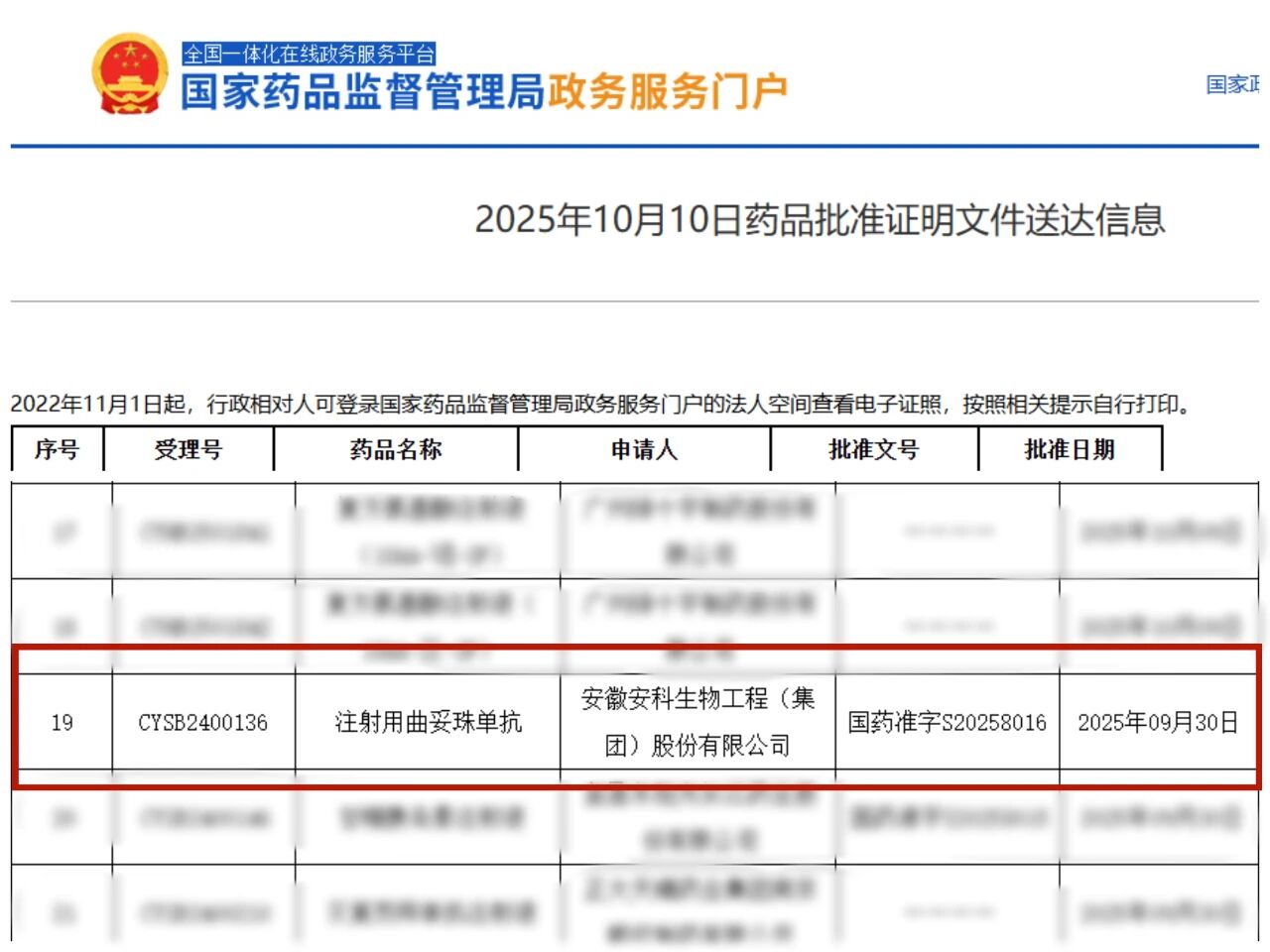Click the 批准文号 column header
Image resolution: width=1270 pixels, height=952 pixels.
point(874,450)
